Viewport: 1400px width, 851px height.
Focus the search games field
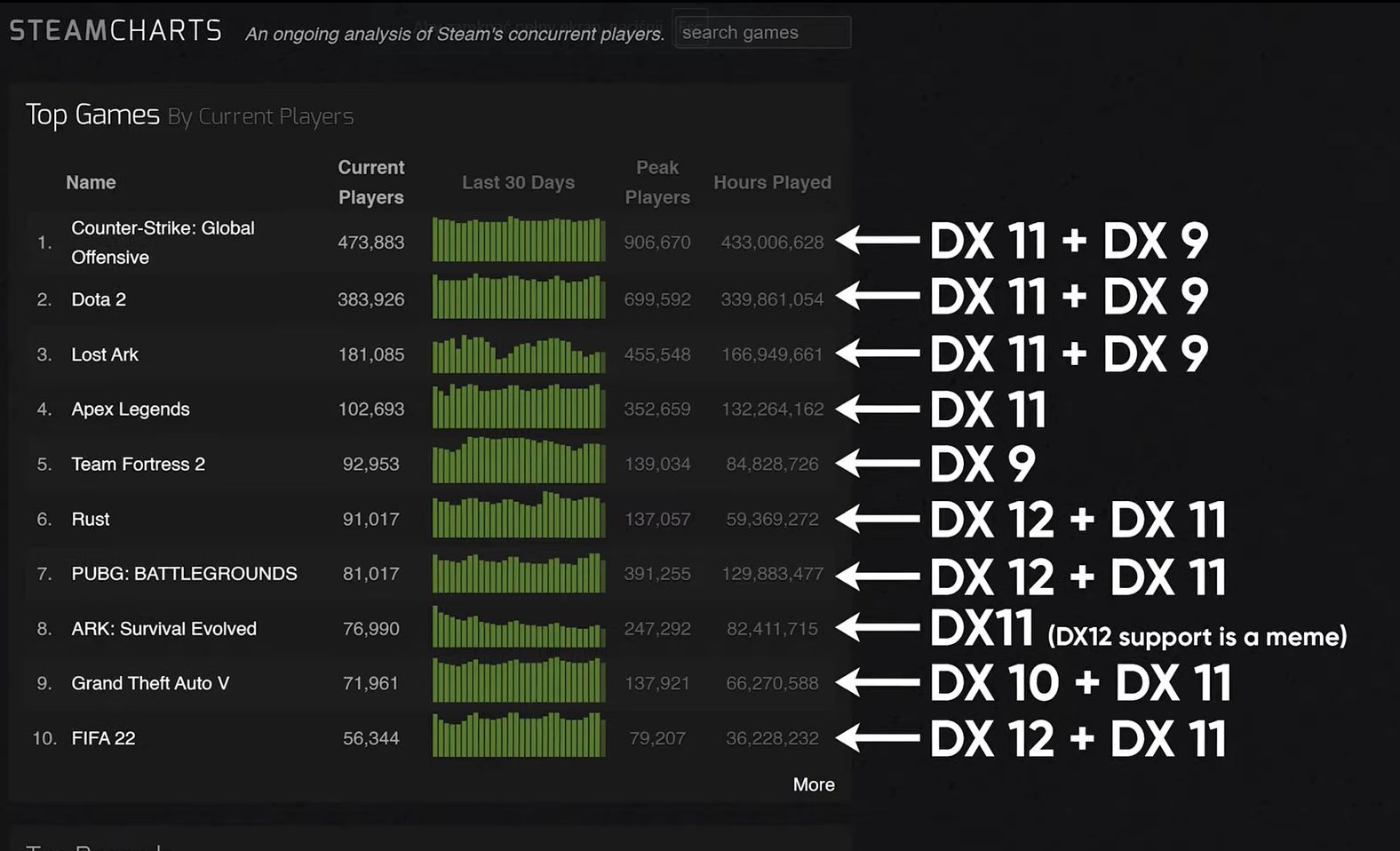coord(762,33)
